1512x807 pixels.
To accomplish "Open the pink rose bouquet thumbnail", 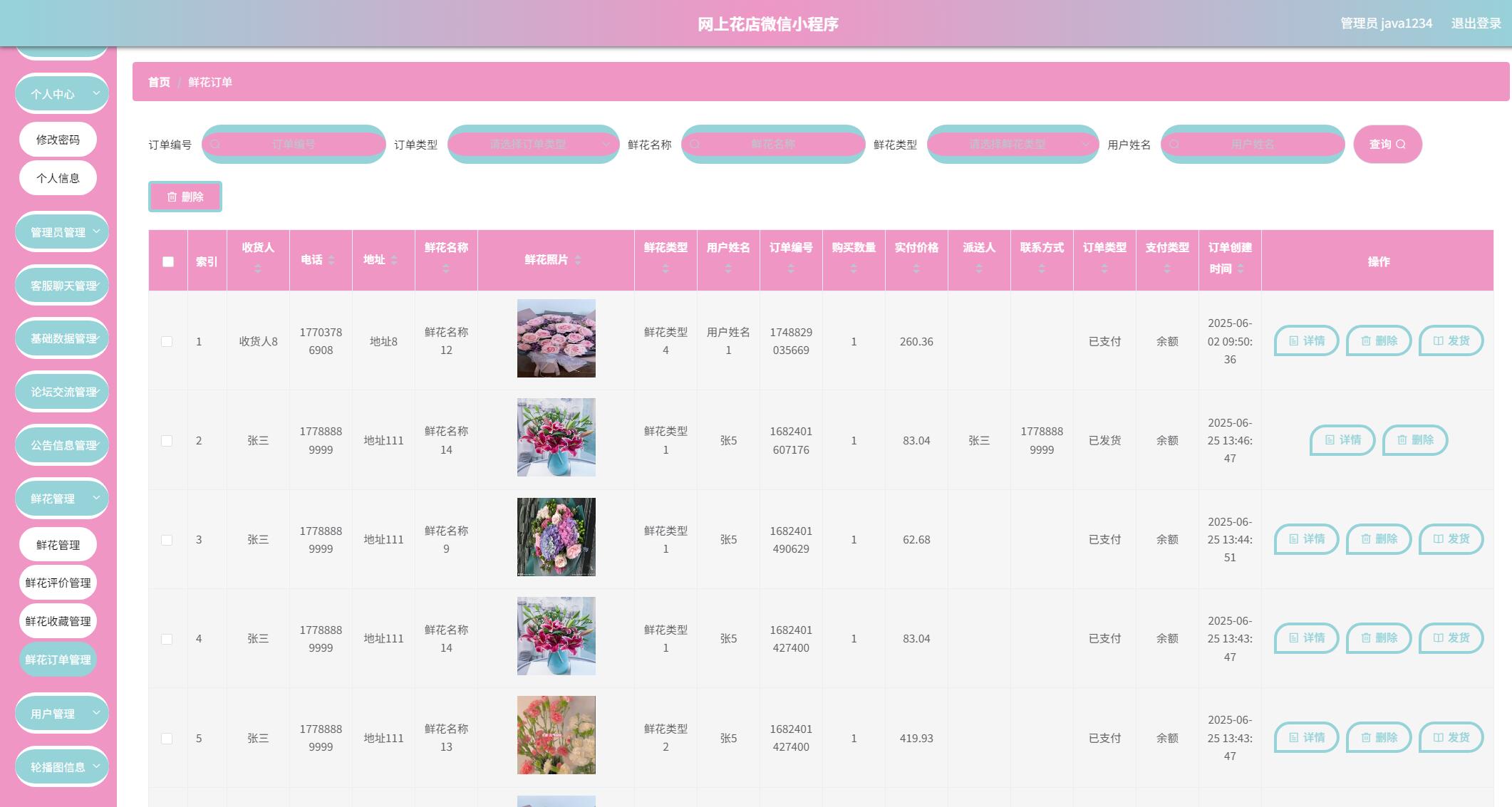I will point(556,338).
